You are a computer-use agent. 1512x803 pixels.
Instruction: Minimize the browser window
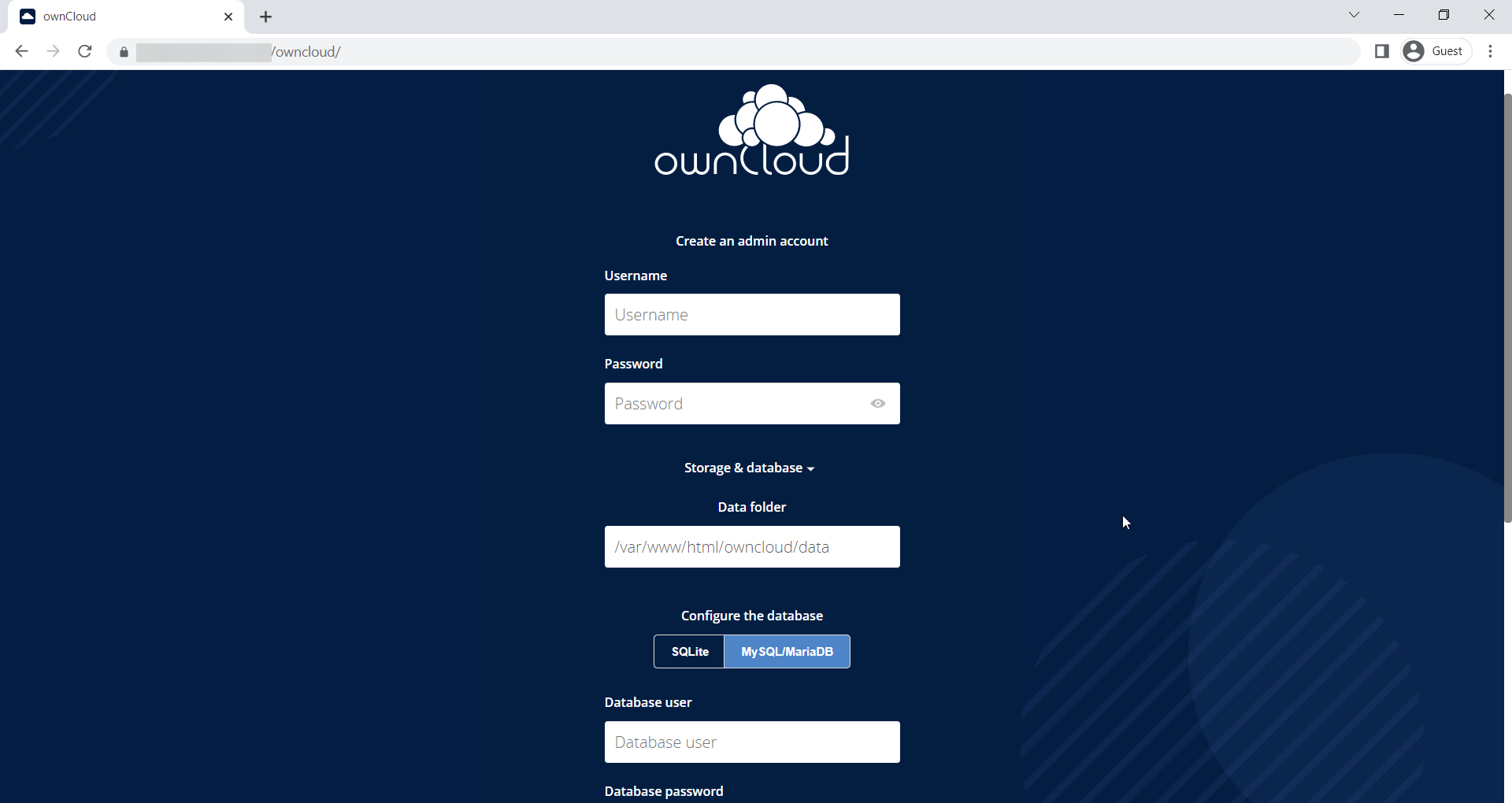pos(1399,15)
